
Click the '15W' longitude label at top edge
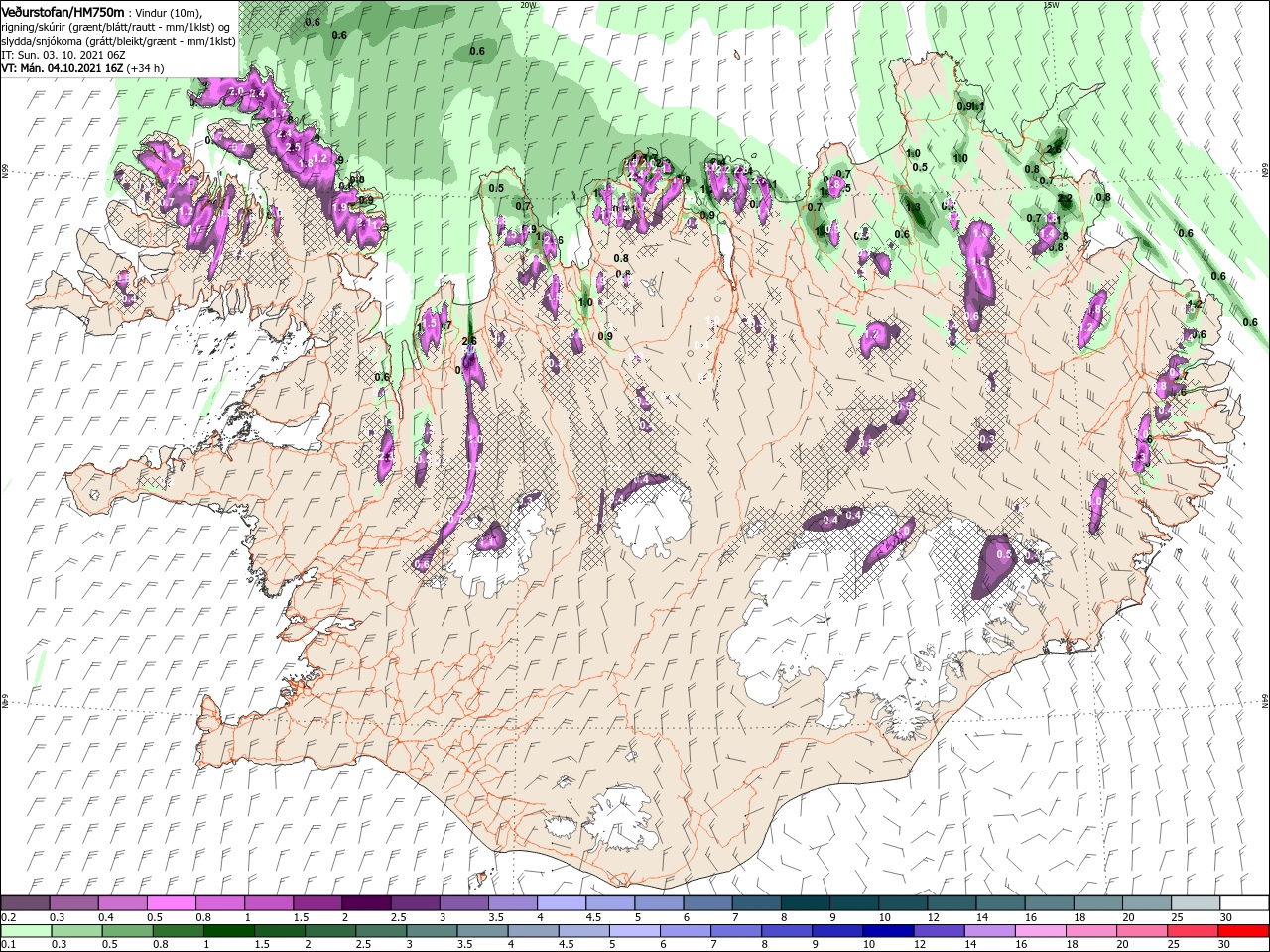(1051, 4)
